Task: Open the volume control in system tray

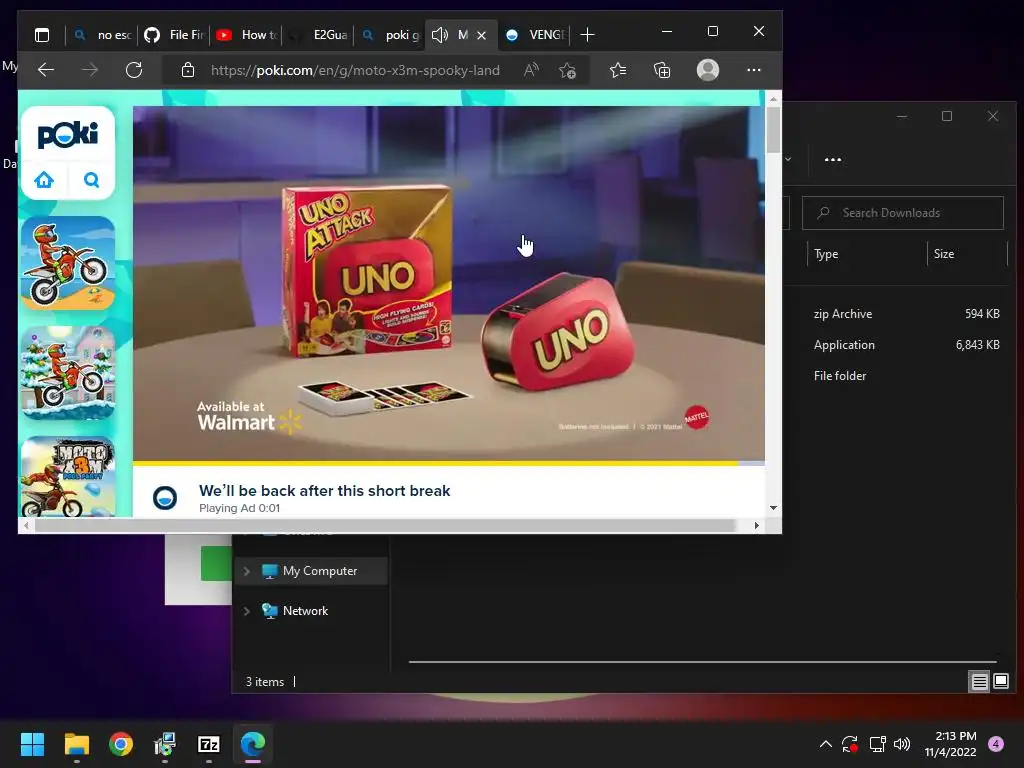Action: (x=902, y=744)
